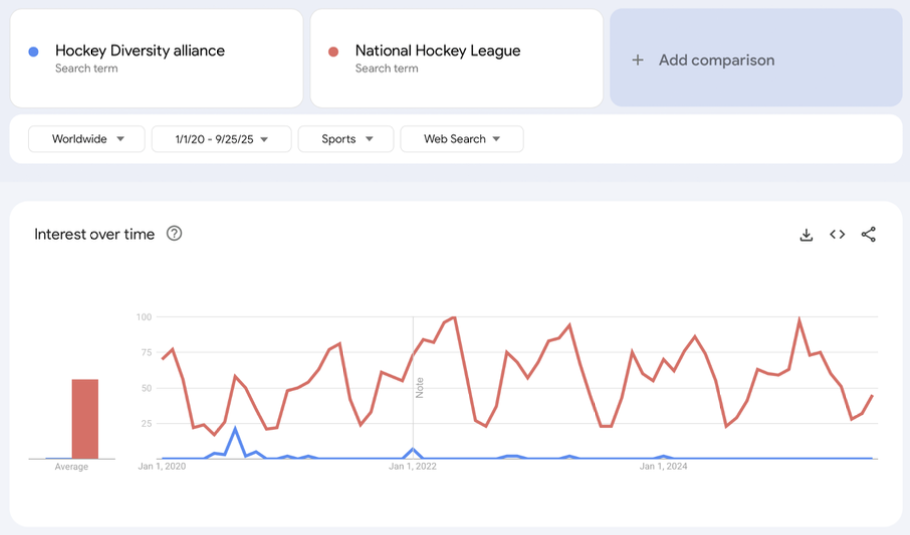Open the Sports category dropdown
910x535 pixels.
[346, 139]
